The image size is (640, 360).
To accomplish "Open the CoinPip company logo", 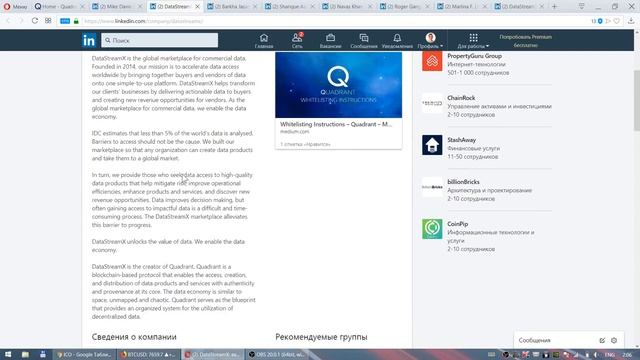I will pyautogui.click(x=432, y=229).
